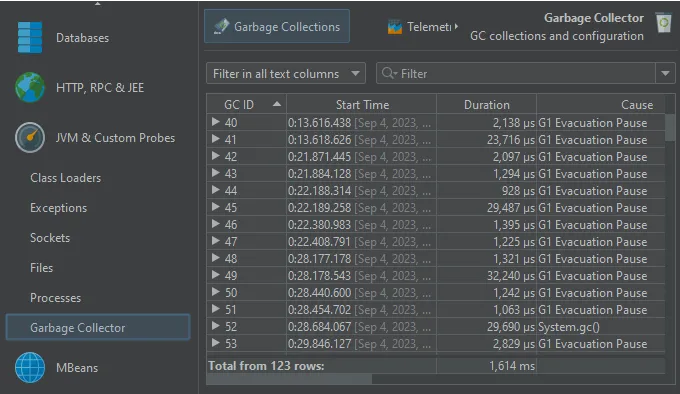Select start time 0:13.616.438
The image size is (680, 394).
(319, 123)
